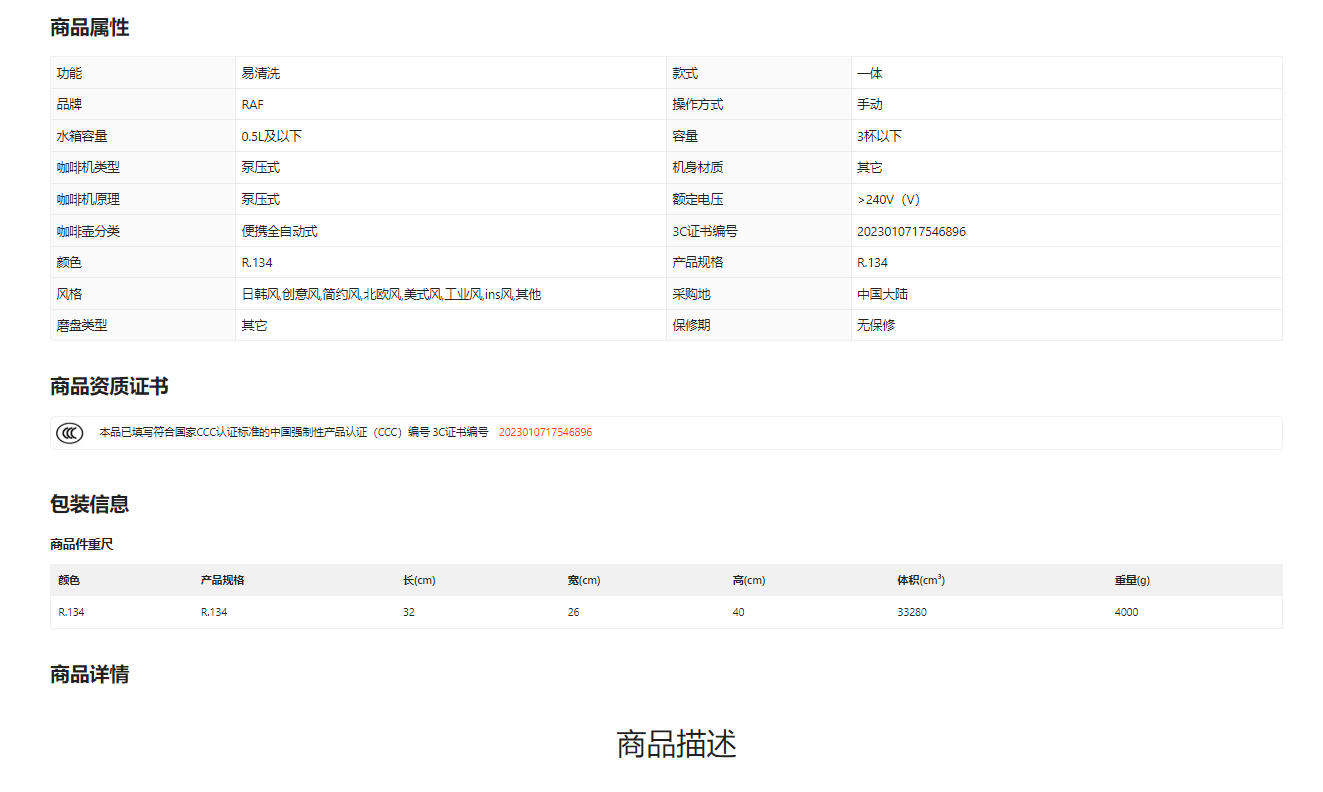Select the large '商品描述' title
The height and width of the screenshot is (792, 1323).
[677, 744]
